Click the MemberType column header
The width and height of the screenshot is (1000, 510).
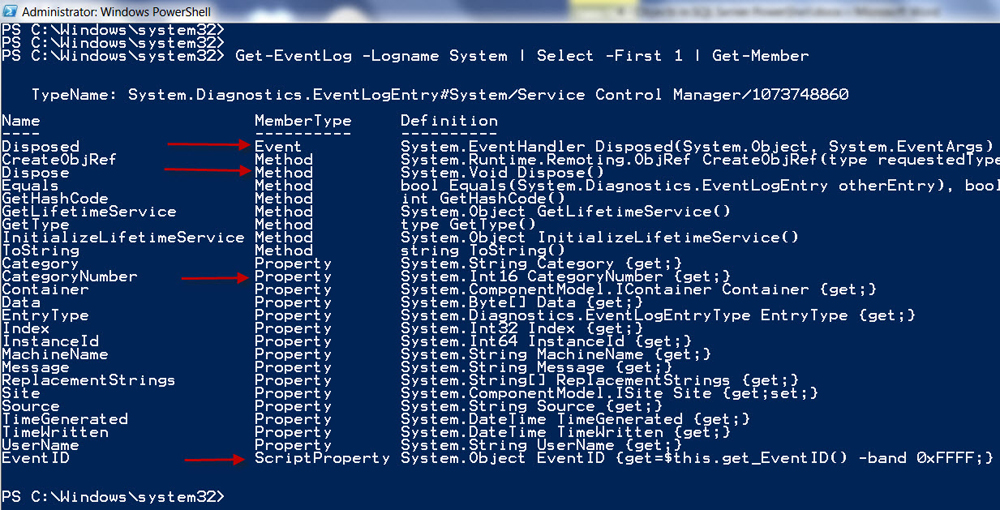click(x=302, y=120)
